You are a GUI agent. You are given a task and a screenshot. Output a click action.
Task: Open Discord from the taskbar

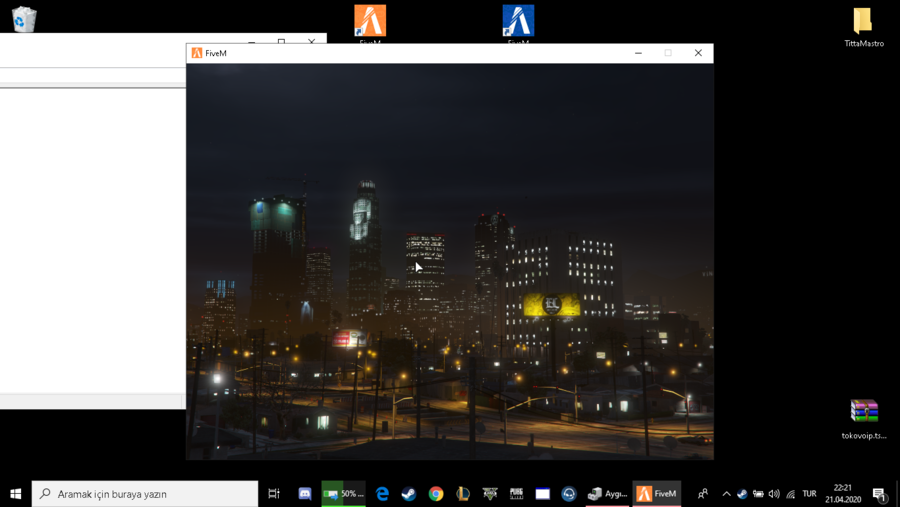tap(305, 494)
